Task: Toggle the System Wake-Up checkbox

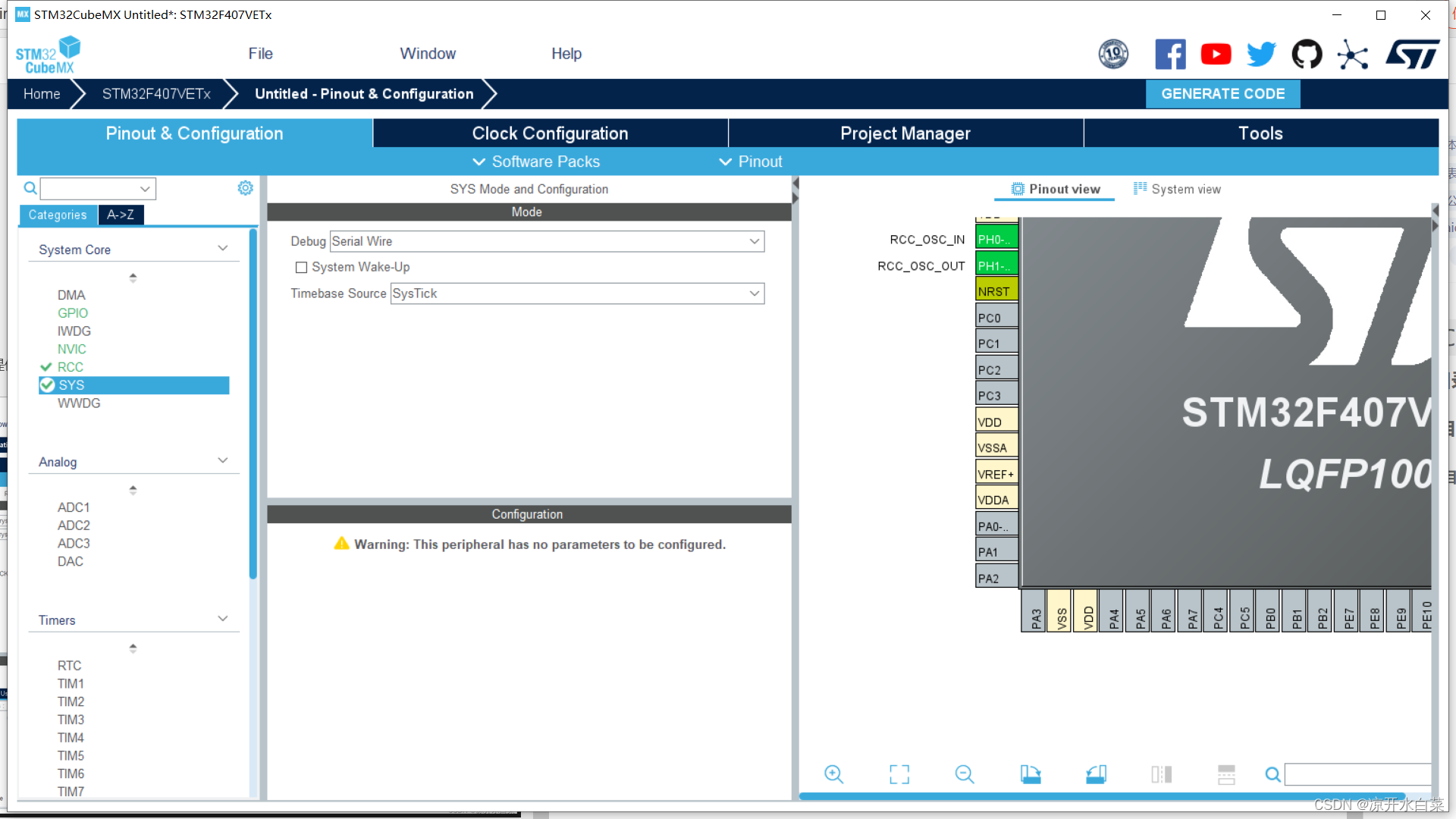Action: [x=300, y=267]
